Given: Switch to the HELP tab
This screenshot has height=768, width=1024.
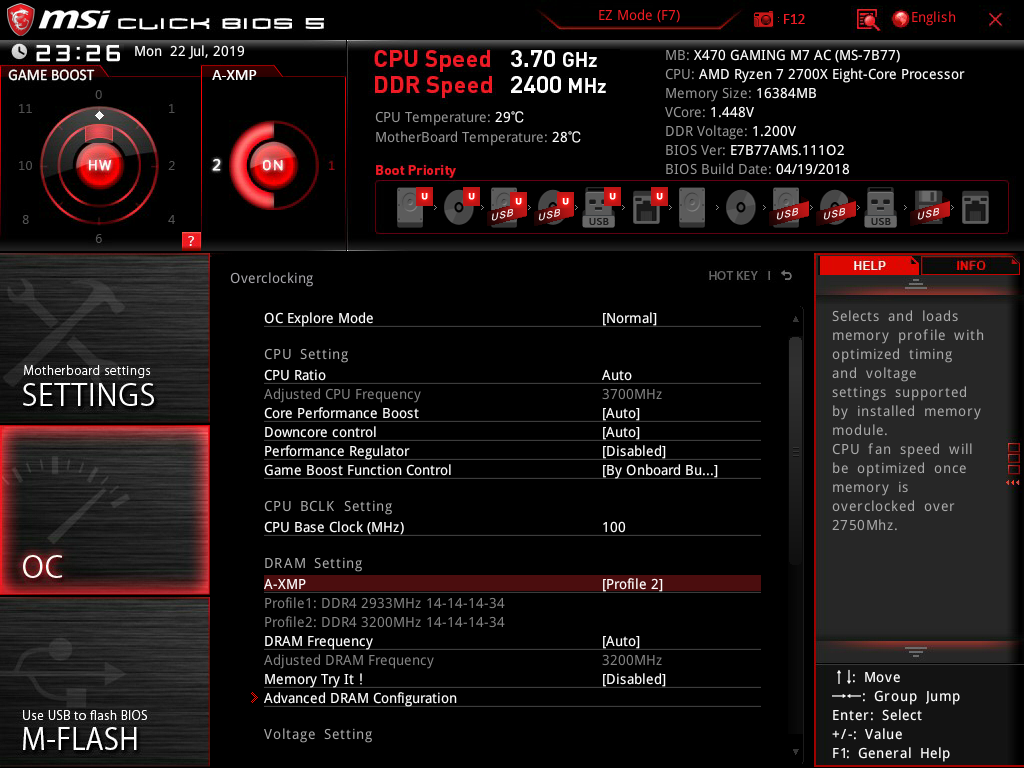Looking at the screenshot, I should (x=869, y=265).
